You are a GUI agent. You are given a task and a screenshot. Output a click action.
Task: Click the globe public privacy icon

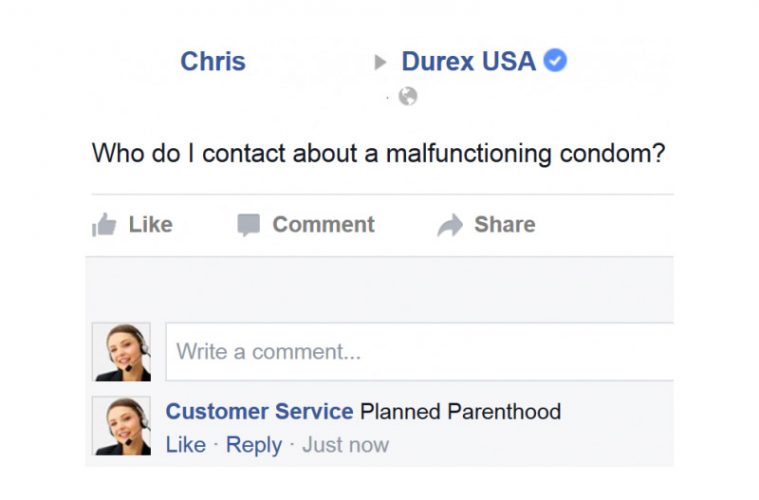click(x=408, y=96)
